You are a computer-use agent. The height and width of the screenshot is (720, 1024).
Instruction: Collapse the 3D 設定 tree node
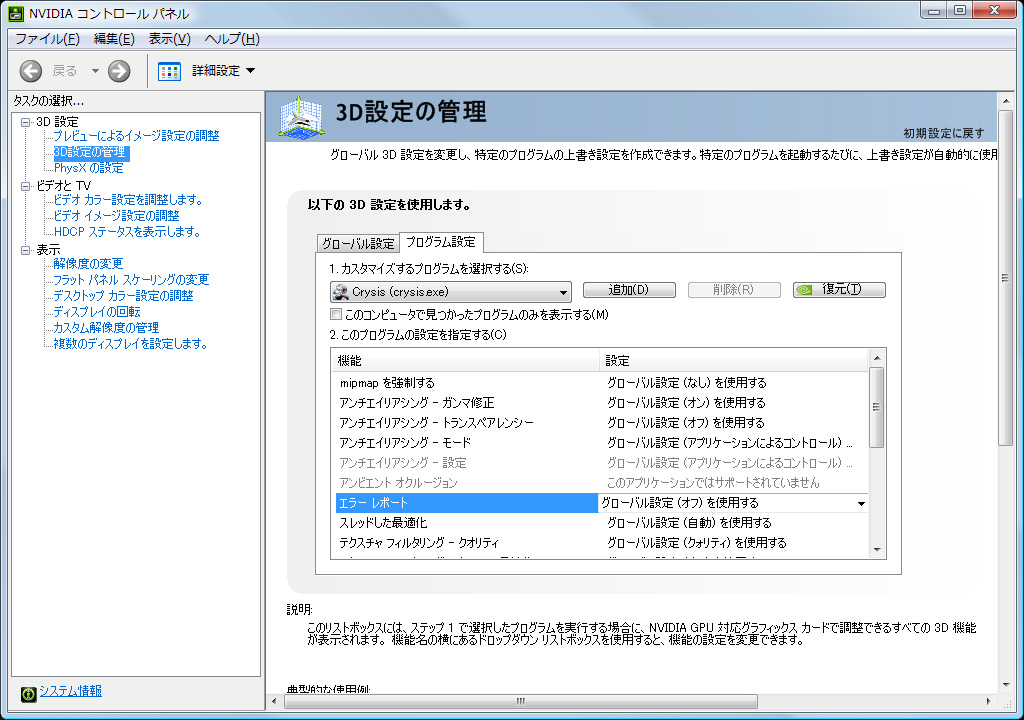[25, 122]
